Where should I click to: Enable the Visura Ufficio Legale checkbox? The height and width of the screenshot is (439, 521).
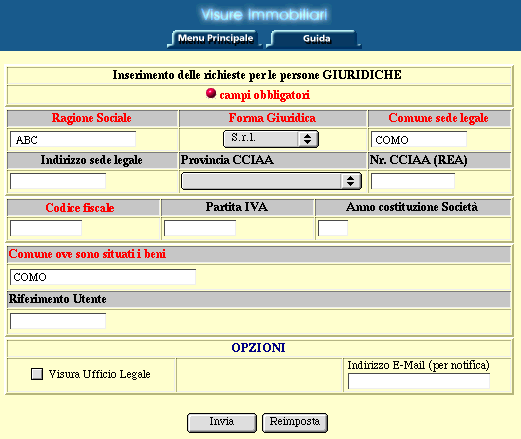pos(37,374)
